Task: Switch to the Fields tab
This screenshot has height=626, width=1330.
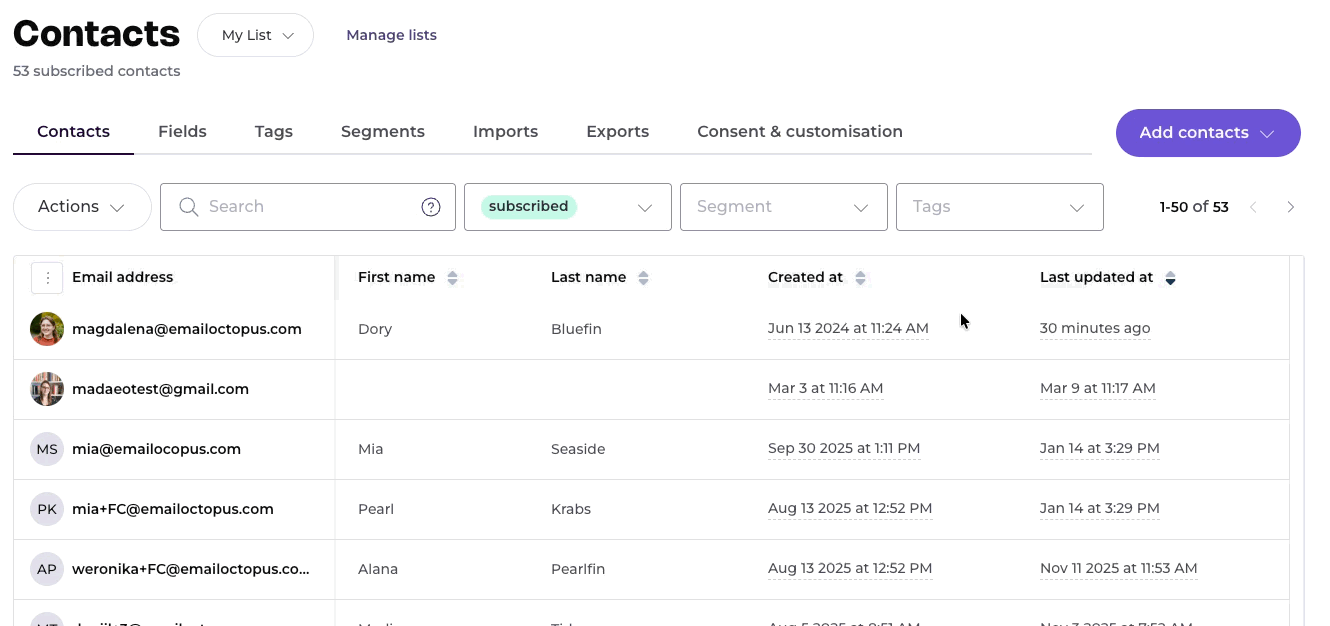Action: pos(182,132)
